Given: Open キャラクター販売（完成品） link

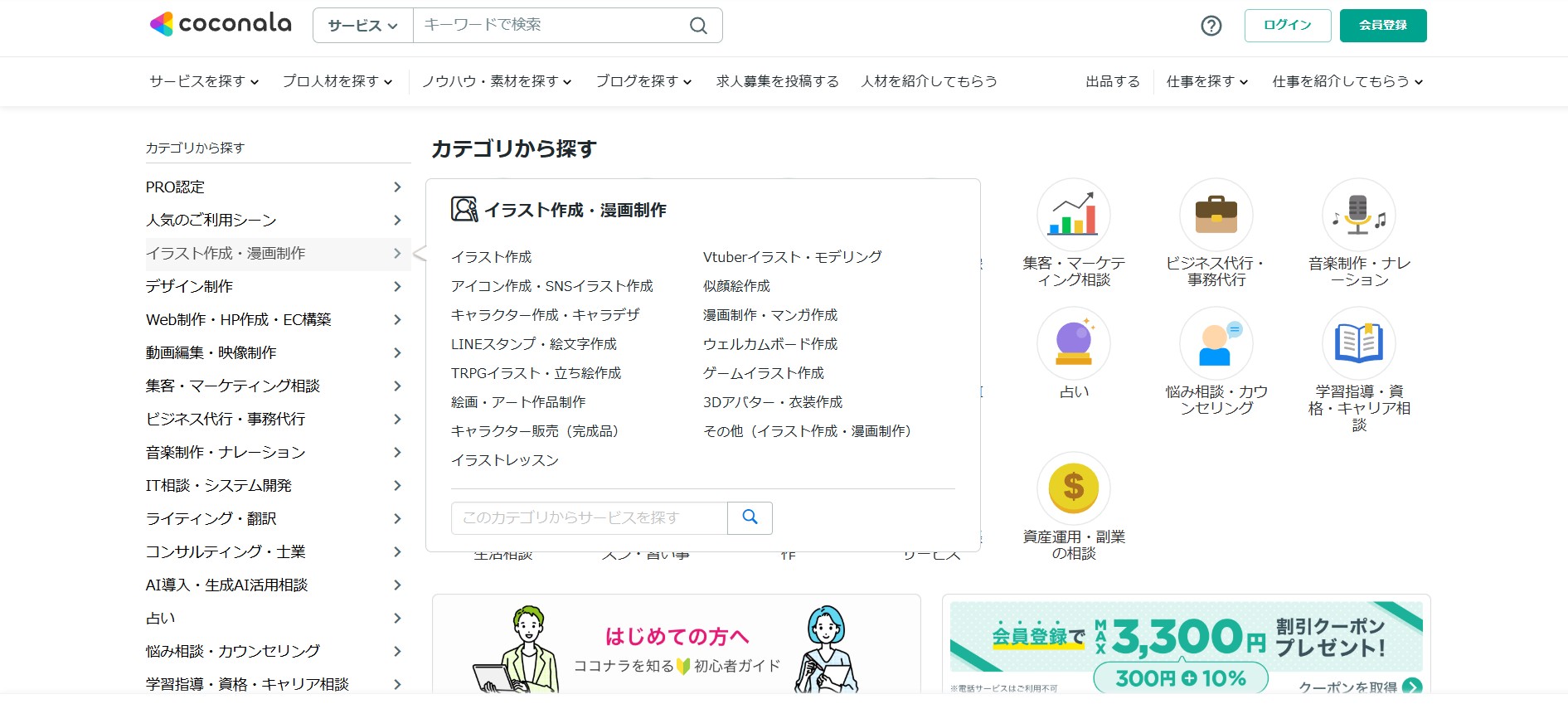Looking at the screenshot, I should 536,431.
